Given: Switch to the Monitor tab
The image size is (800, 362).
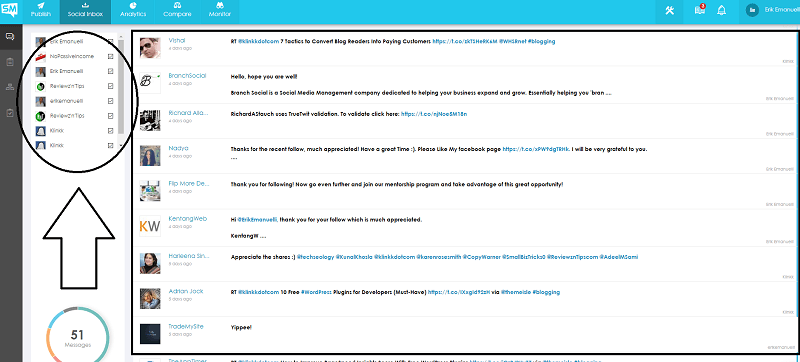Looking at the screenshot, I should click(220, 11).
